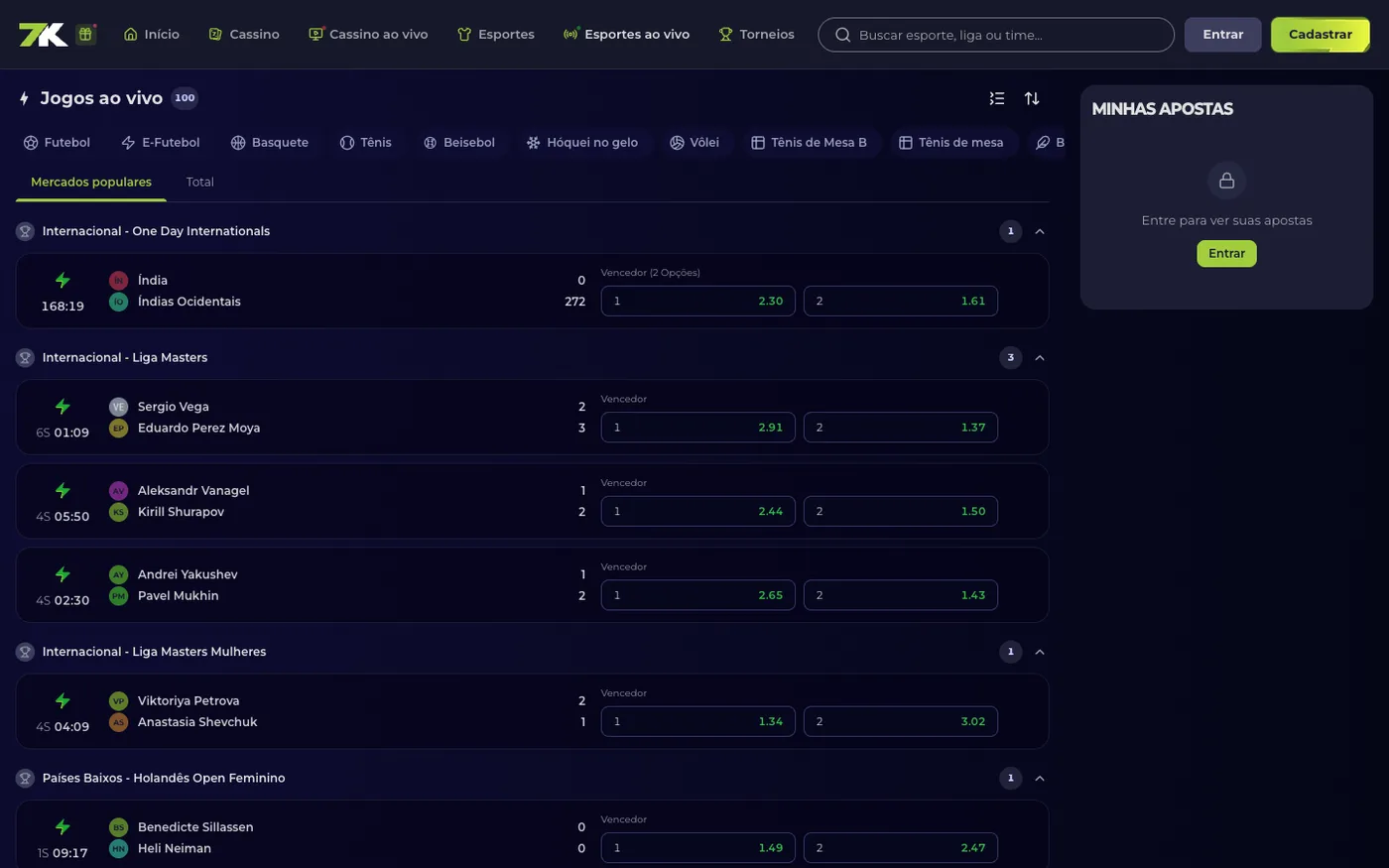Filter by Futebol sport

[58, 143]
